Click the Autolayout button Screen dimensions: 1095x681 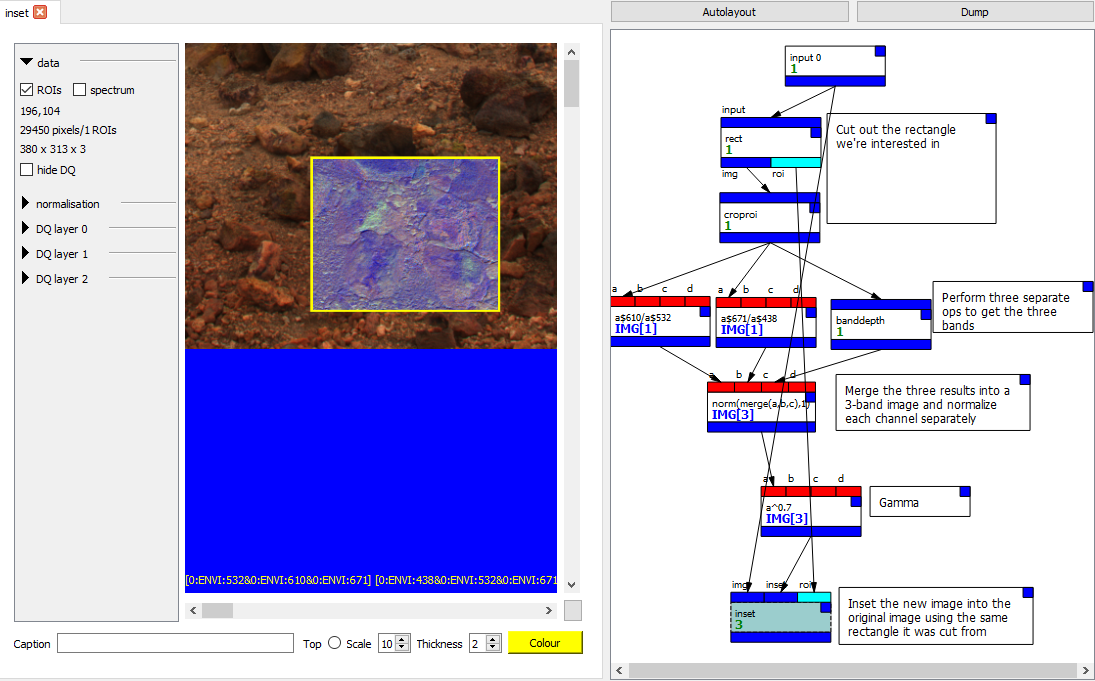click(729, 11)
